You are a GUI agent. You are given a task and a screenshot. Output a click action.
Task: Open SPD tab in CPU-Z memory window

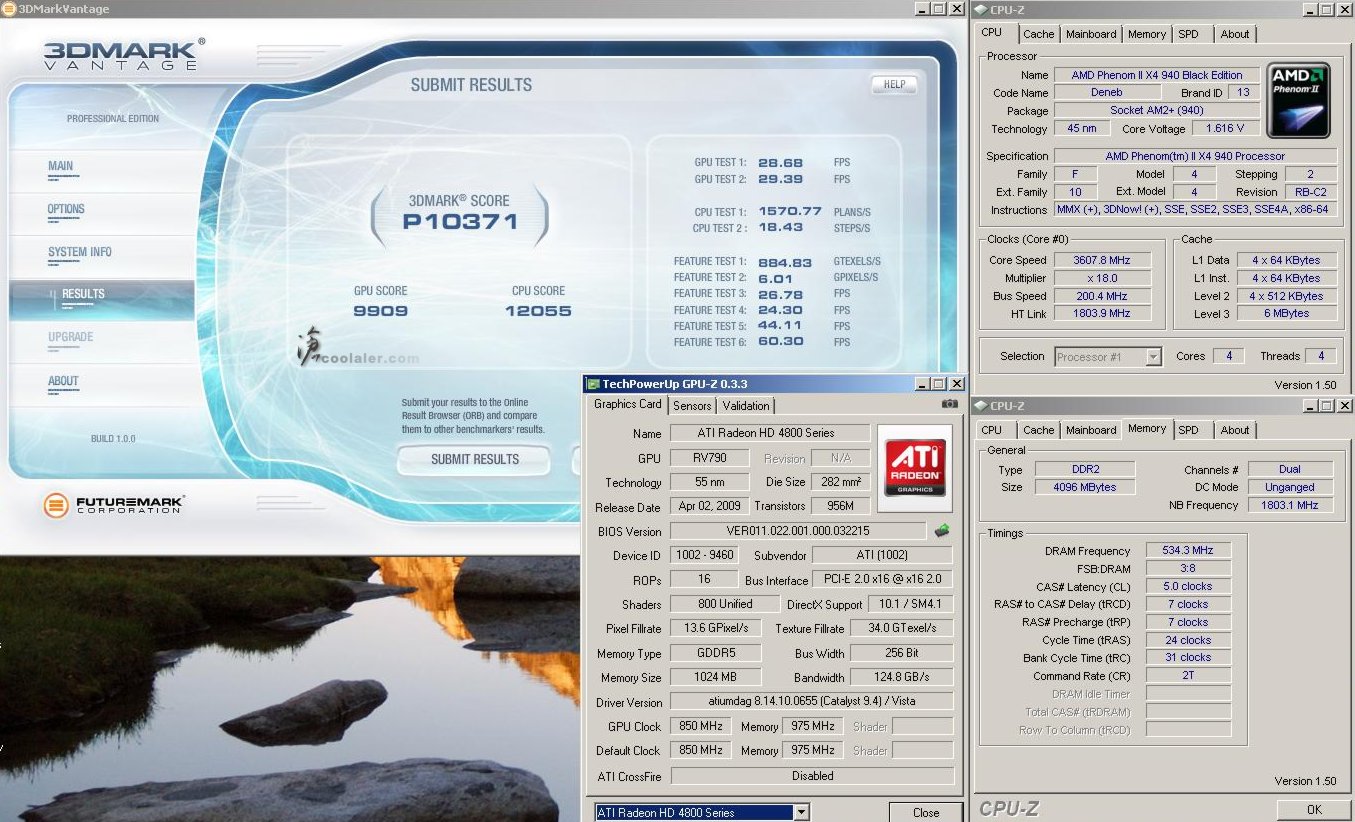tap(1188, 430)
